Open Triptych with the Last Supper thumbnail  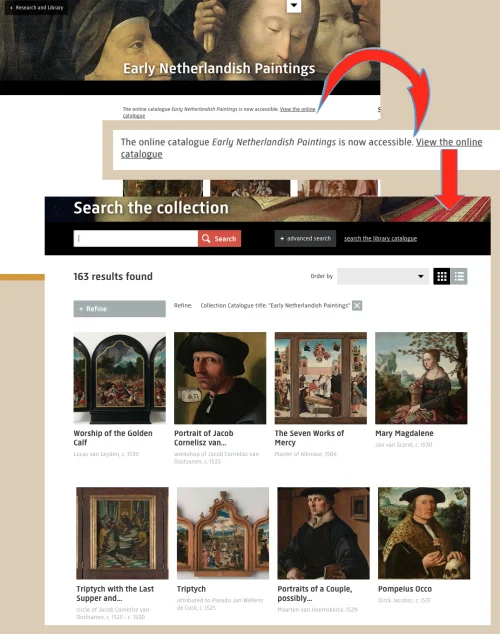pos(122,533)
